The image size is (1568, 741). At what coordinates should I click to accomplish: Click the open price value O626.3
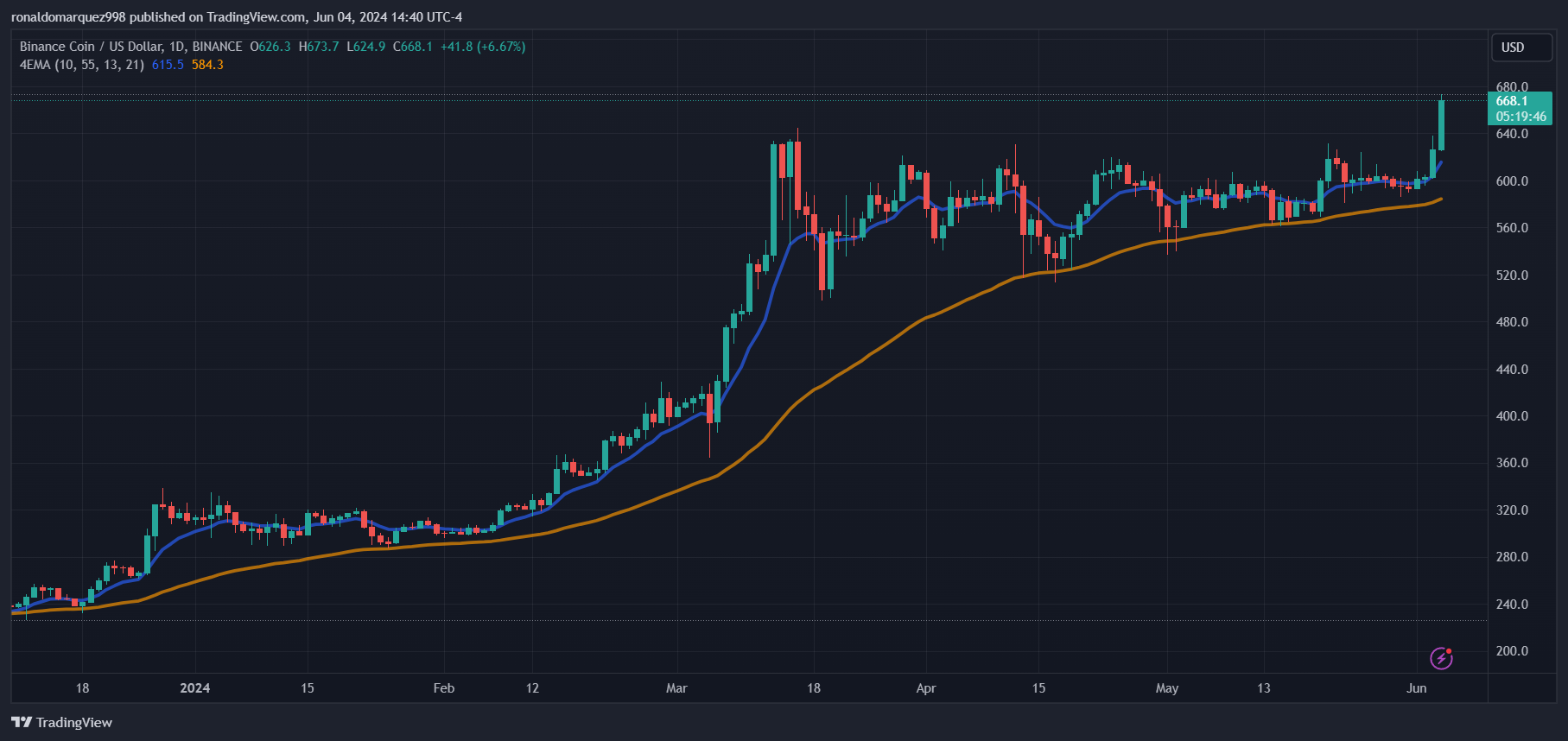(270, 47)
